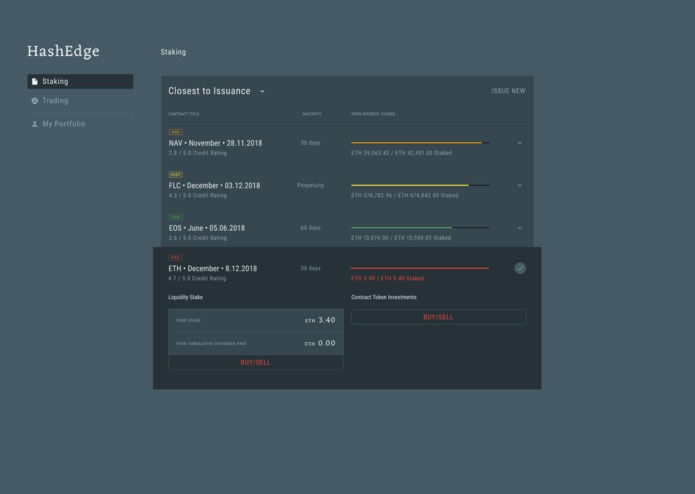
Task: Click the Liquidity Stake label
Action: [185, 297]
